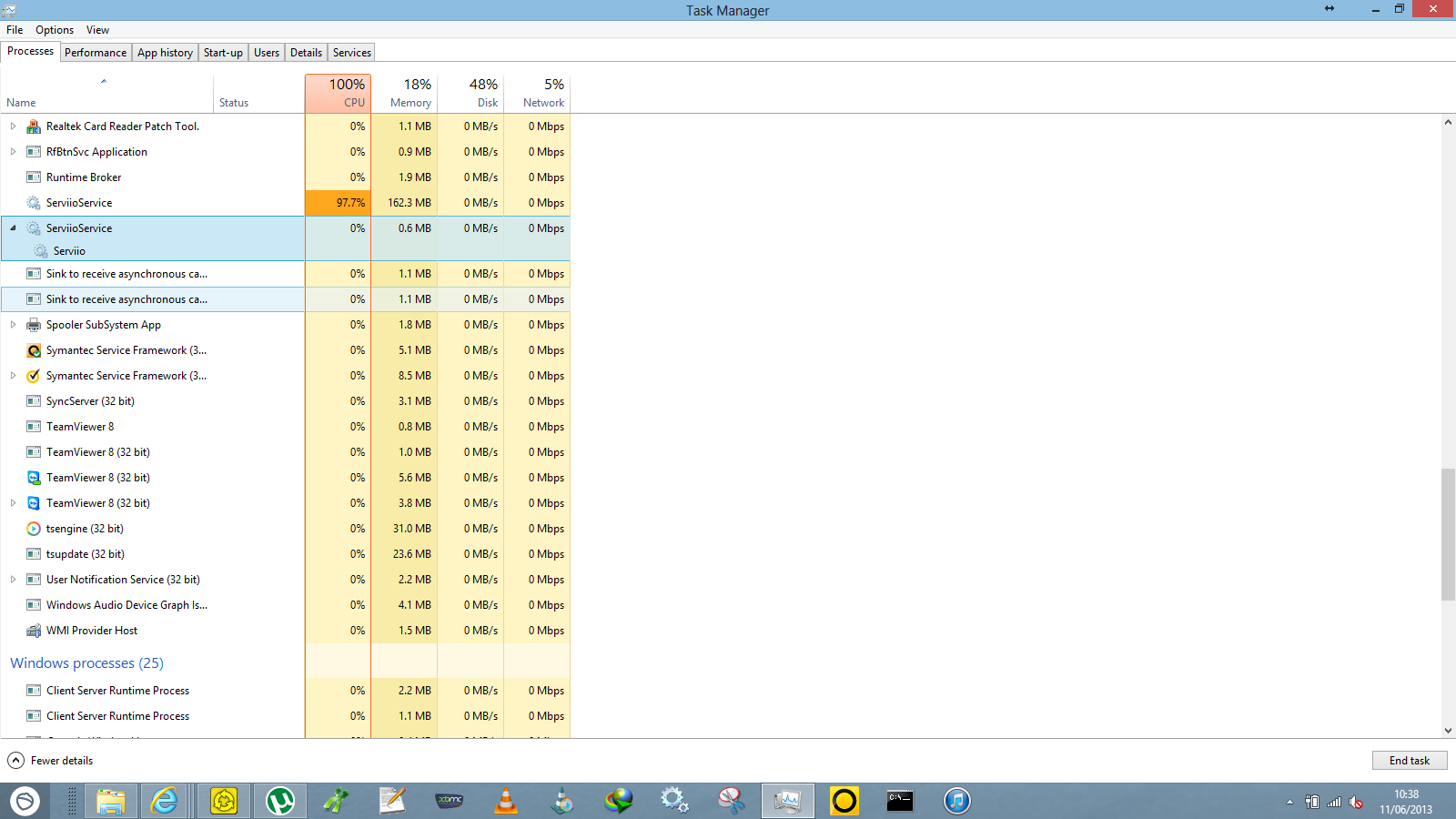Click the WMI Provider Host icon
This screenshot has height=819, width=1456.
[34, 631]
